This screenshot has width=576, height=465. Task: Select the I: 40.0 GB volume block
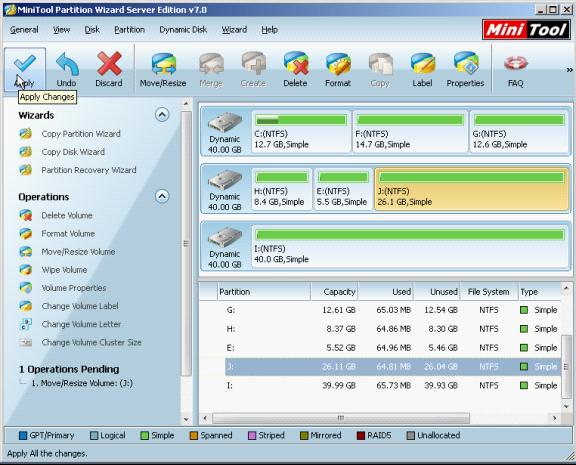(x=410, y=246)
